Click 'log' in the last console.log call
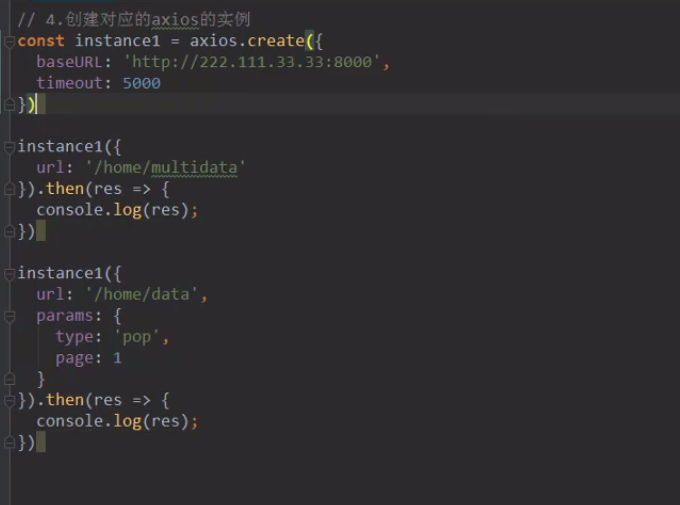 (x=128, y=422)
